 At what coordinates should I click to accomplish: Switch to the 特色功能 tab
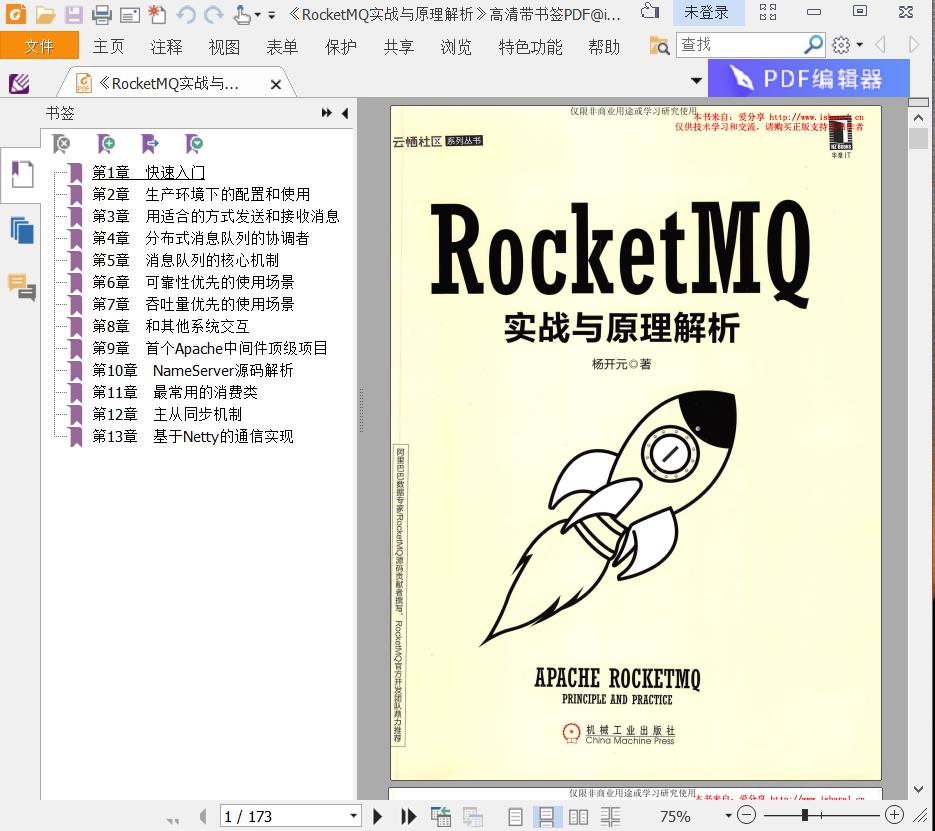[x=530, y=46]
